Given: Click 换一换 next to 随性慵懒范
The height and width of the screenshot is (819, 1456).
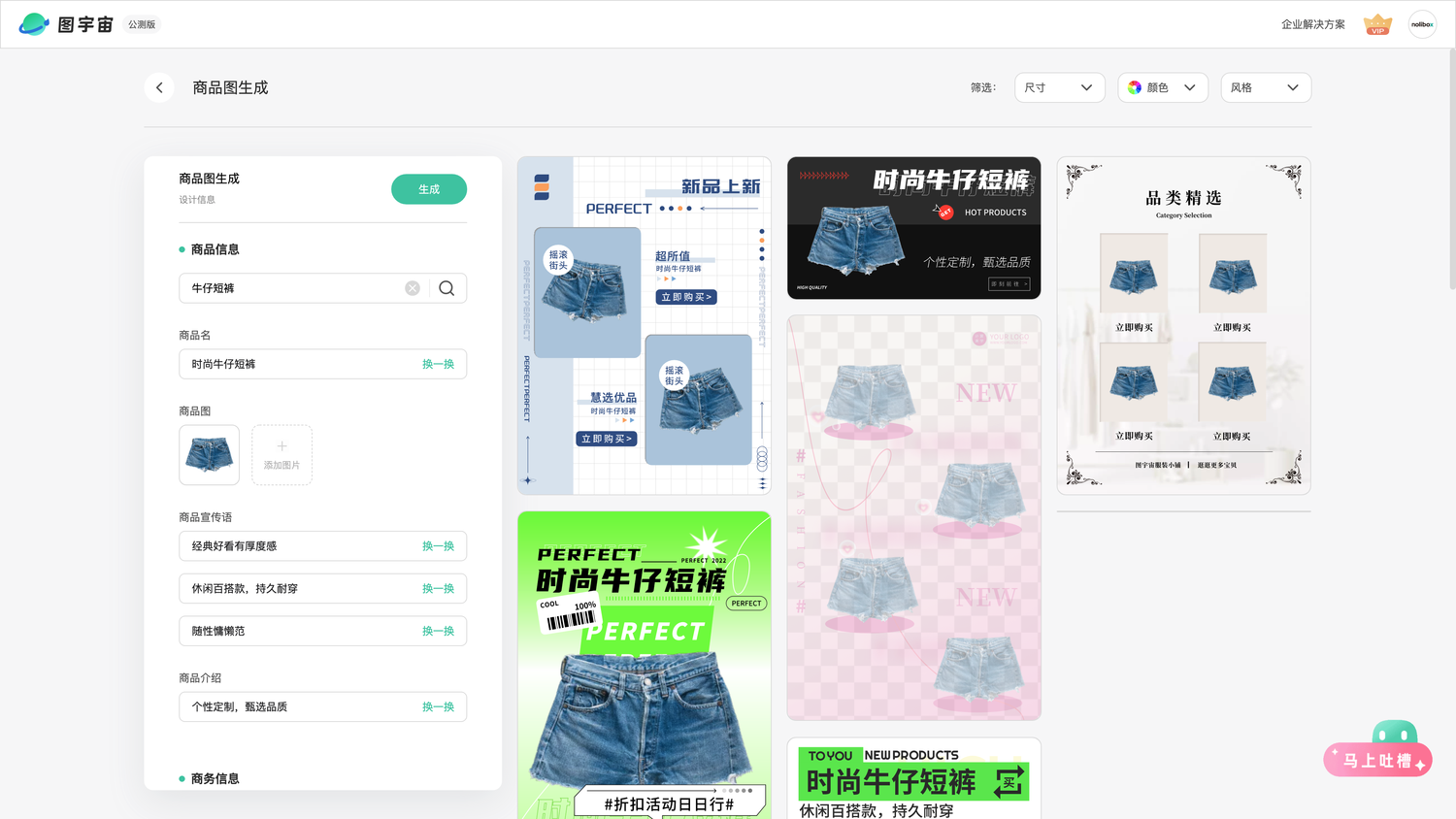Looking at the screenshot, I should click(438, 631).
